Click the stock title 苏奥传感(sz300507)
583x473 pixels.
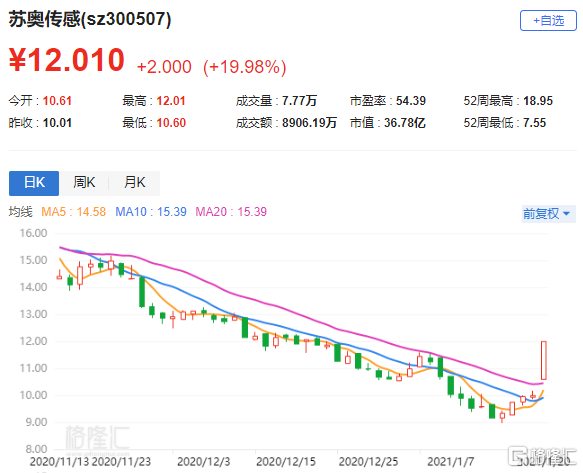click(x=90, y=19)
